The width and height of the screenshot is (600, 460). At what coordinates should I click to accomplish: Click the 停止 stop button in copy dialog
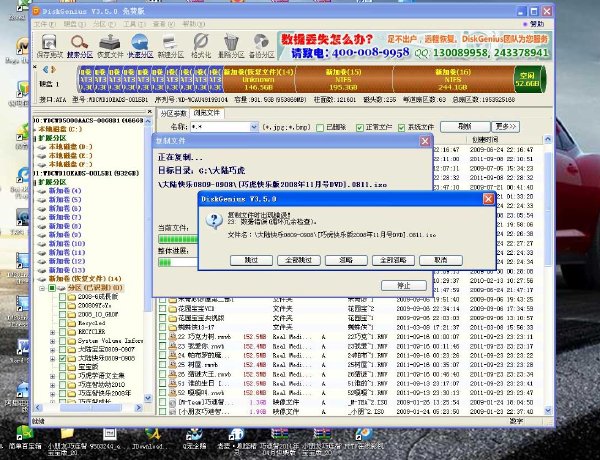[404, 285]
